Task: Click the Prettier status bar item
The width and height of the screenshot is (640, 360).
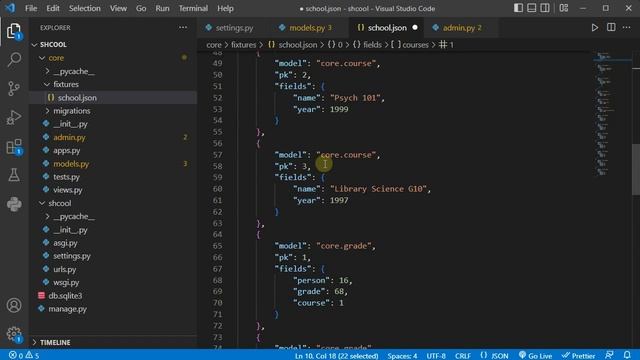Action: pyautogui.click(x=578, y=356)
